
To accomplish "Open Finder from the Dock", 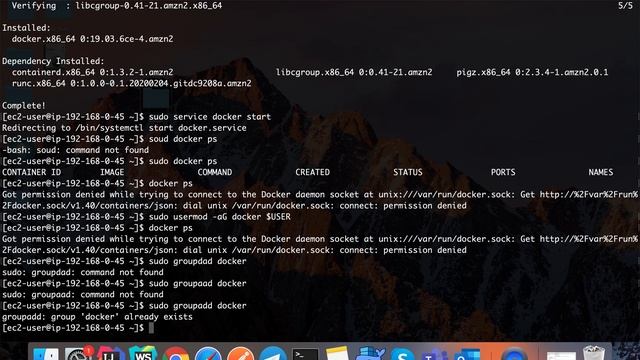I will [46, 354].
